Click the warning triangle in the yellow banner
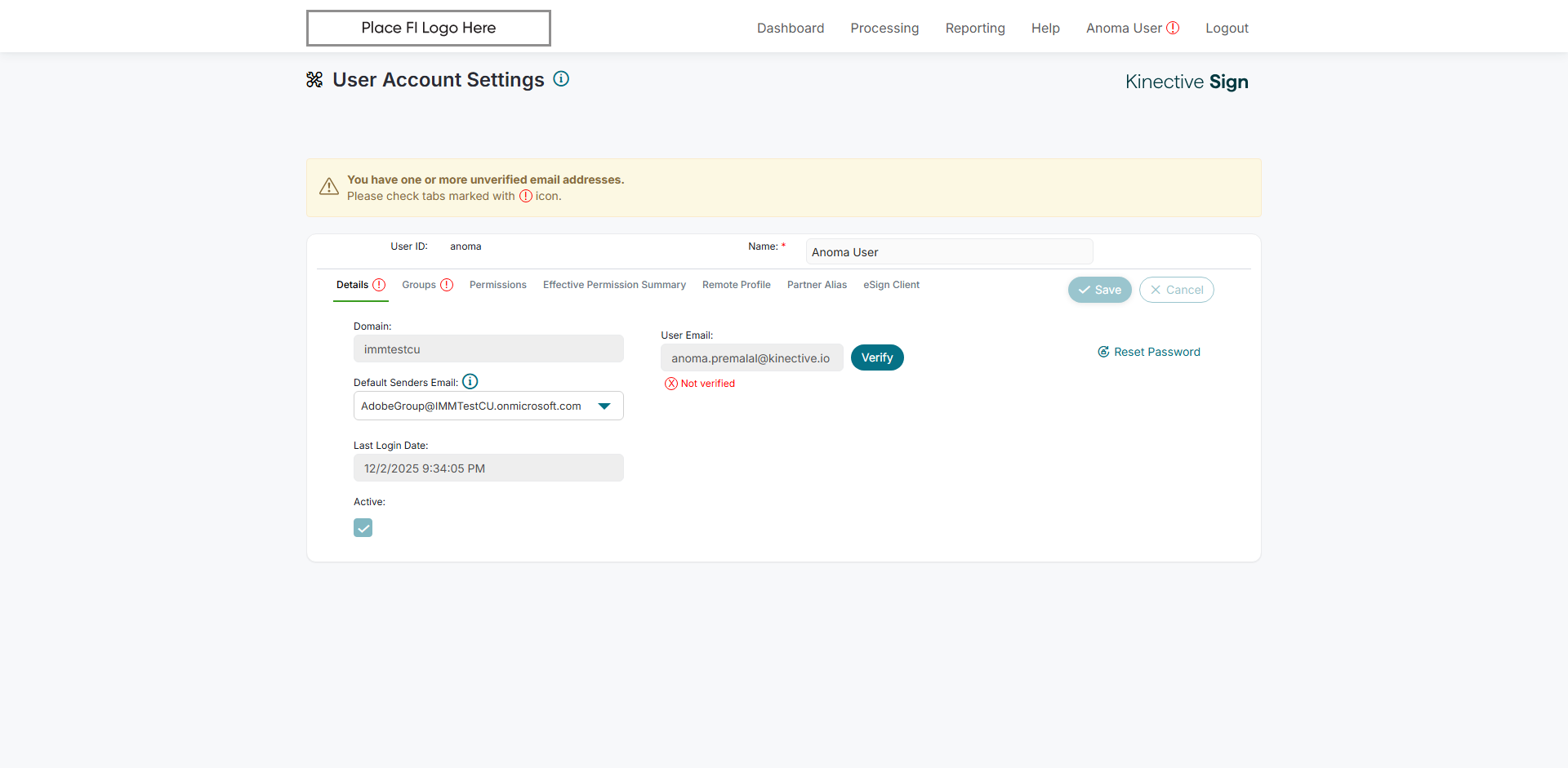Screen dimensions: 1568x768 (329, 187)
